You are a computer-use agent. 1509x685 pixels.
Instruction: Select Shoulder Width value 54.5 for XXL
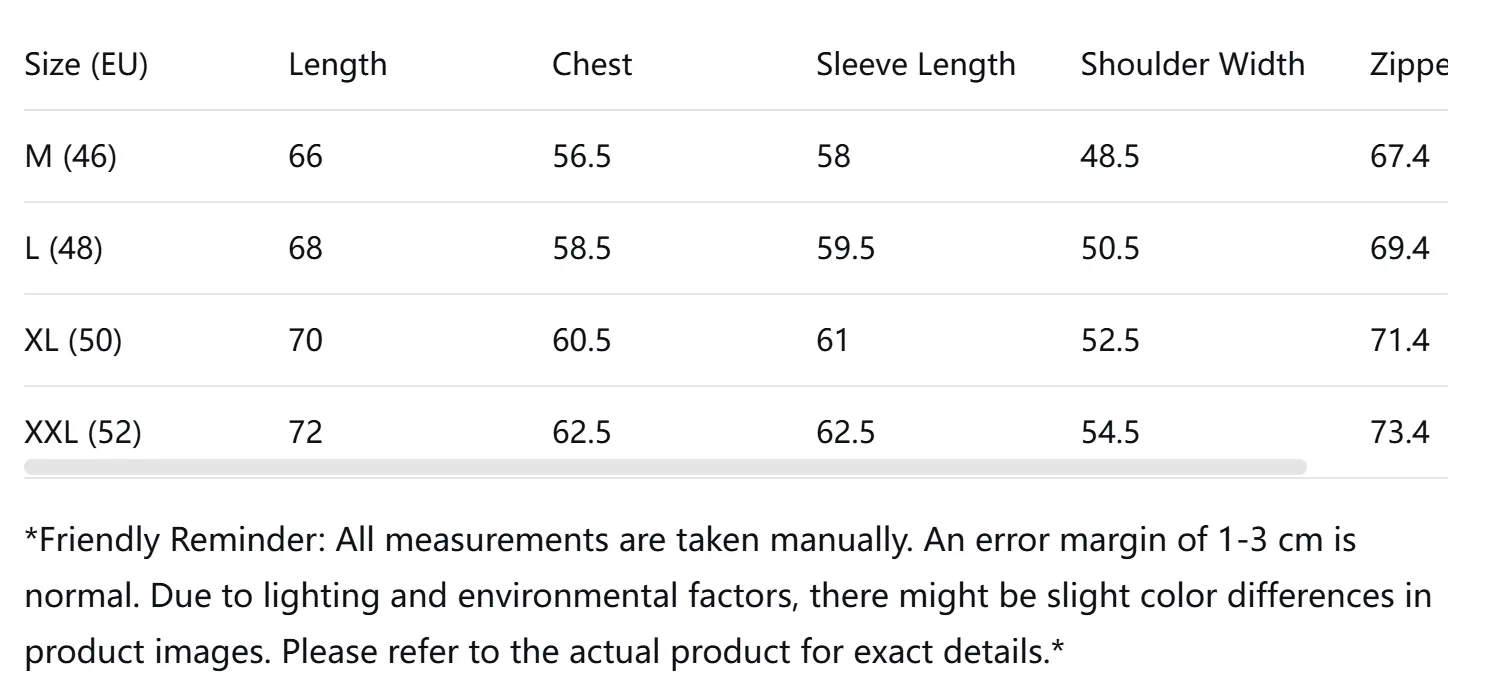[1109, 433]
